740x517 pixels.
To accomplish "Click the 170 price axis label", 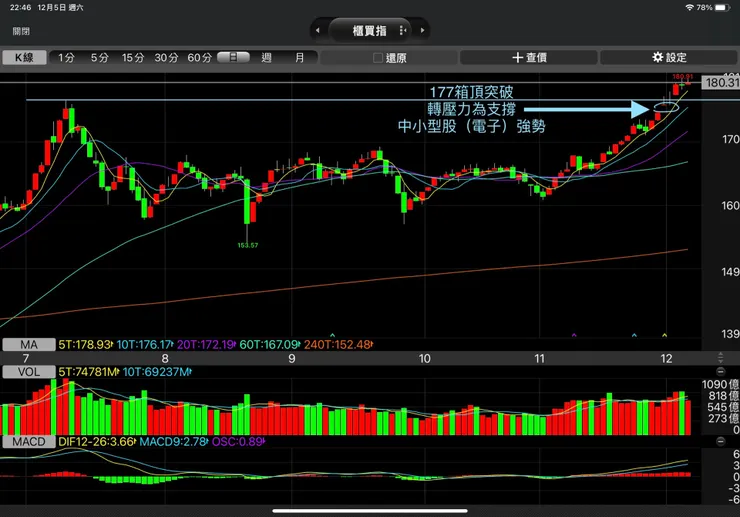I will (731, 139).
